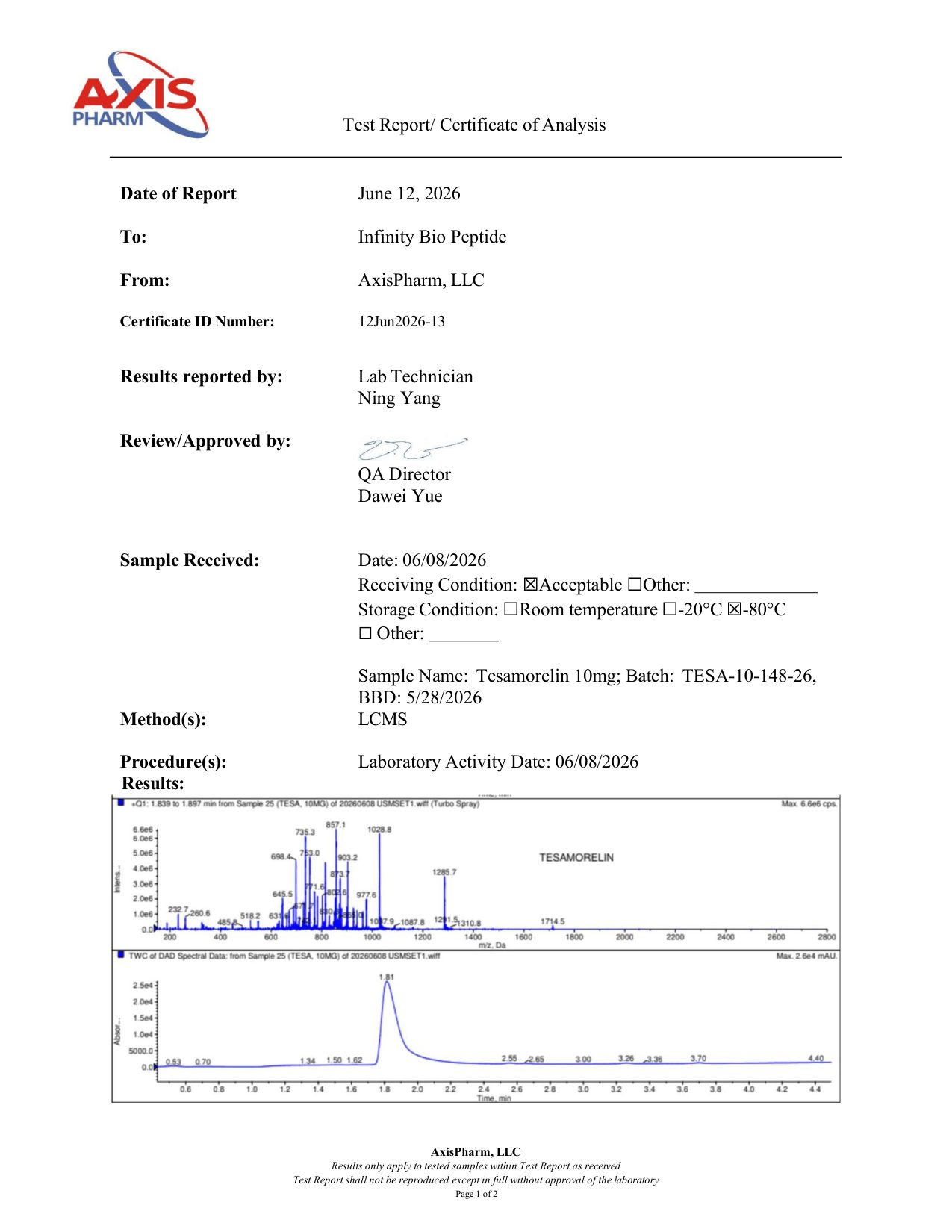Click the blue square marker beside +Q1 header
The width and height of the screenshot is (952, 1232).
pyautogui.click(x=121, y=803)
